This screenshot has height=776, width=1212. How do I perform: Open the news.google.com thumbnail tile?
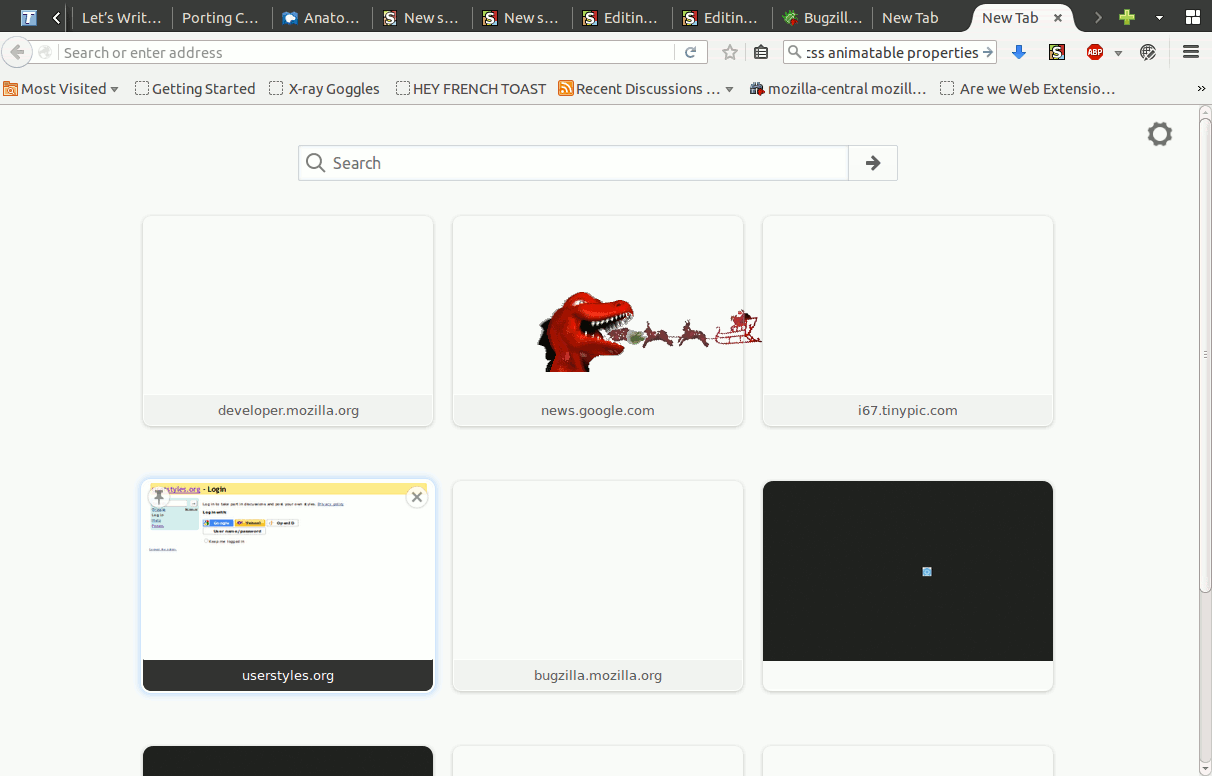(597, 320)
